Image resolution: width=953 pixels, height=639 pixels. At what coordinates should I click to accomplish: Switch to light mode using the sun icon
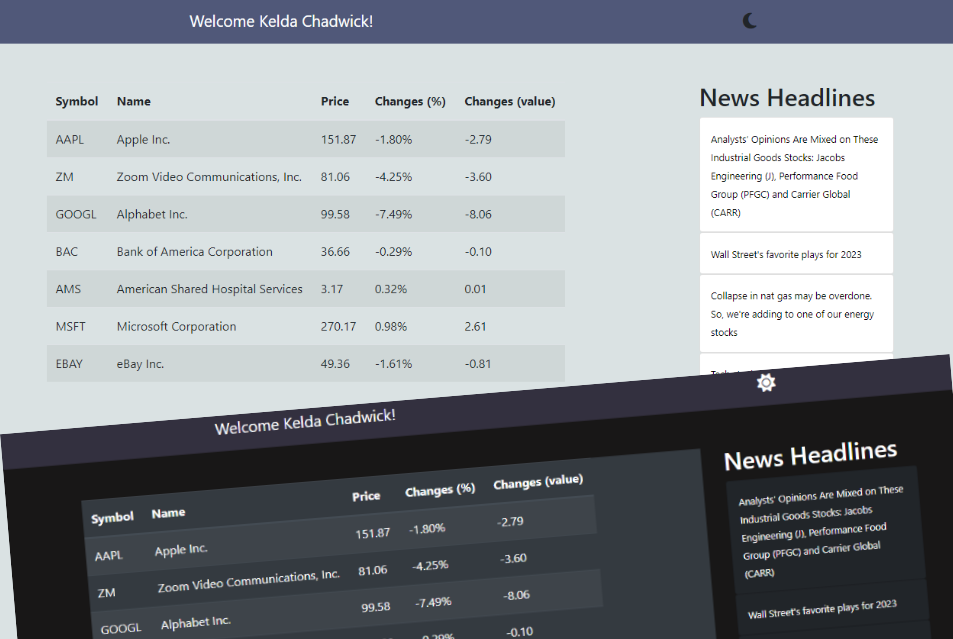tap(766, 382)
